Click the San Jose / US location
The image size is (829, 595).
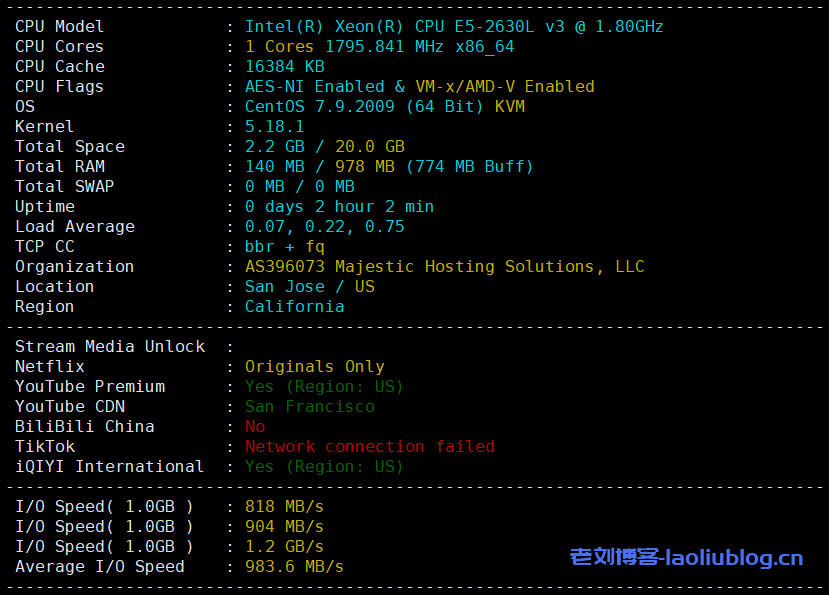[x=309, y=287]
